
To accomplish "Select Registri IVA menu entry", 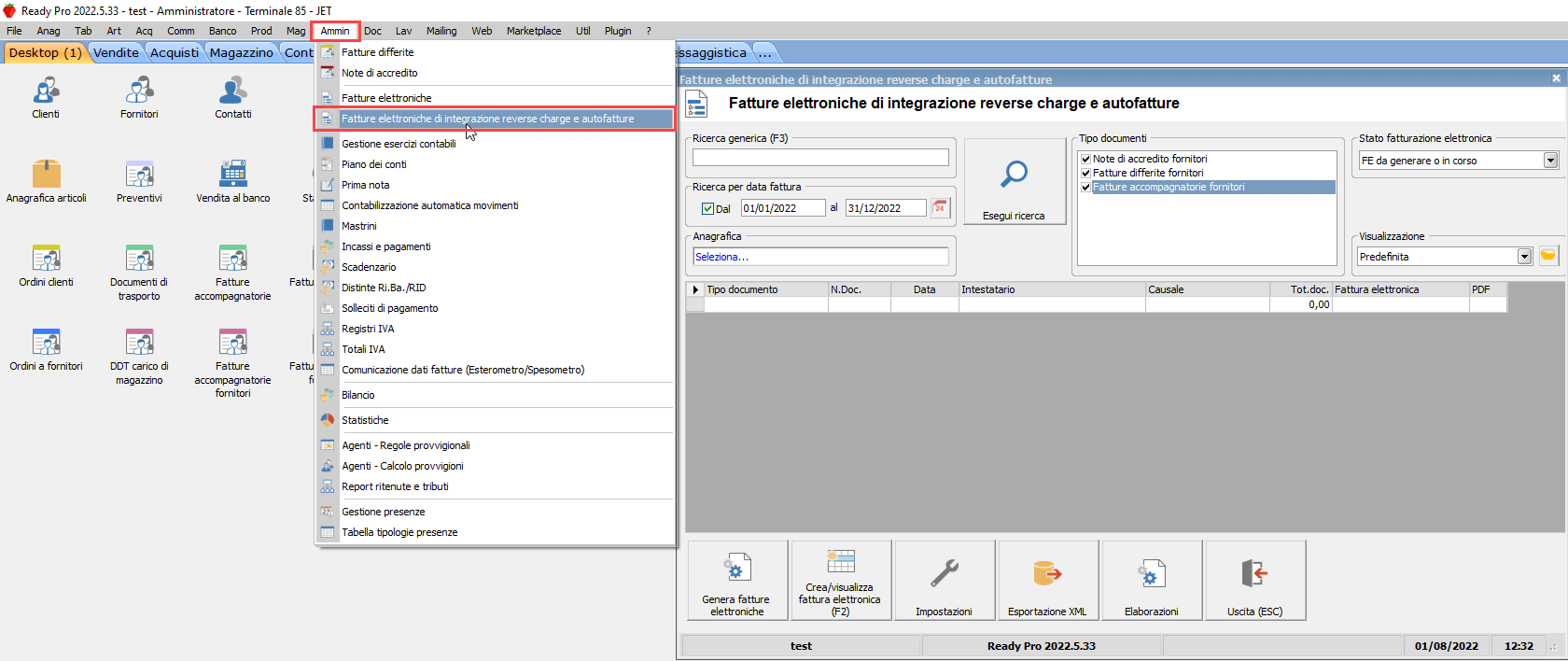I will pyautogui.click(x=495, y=329).
